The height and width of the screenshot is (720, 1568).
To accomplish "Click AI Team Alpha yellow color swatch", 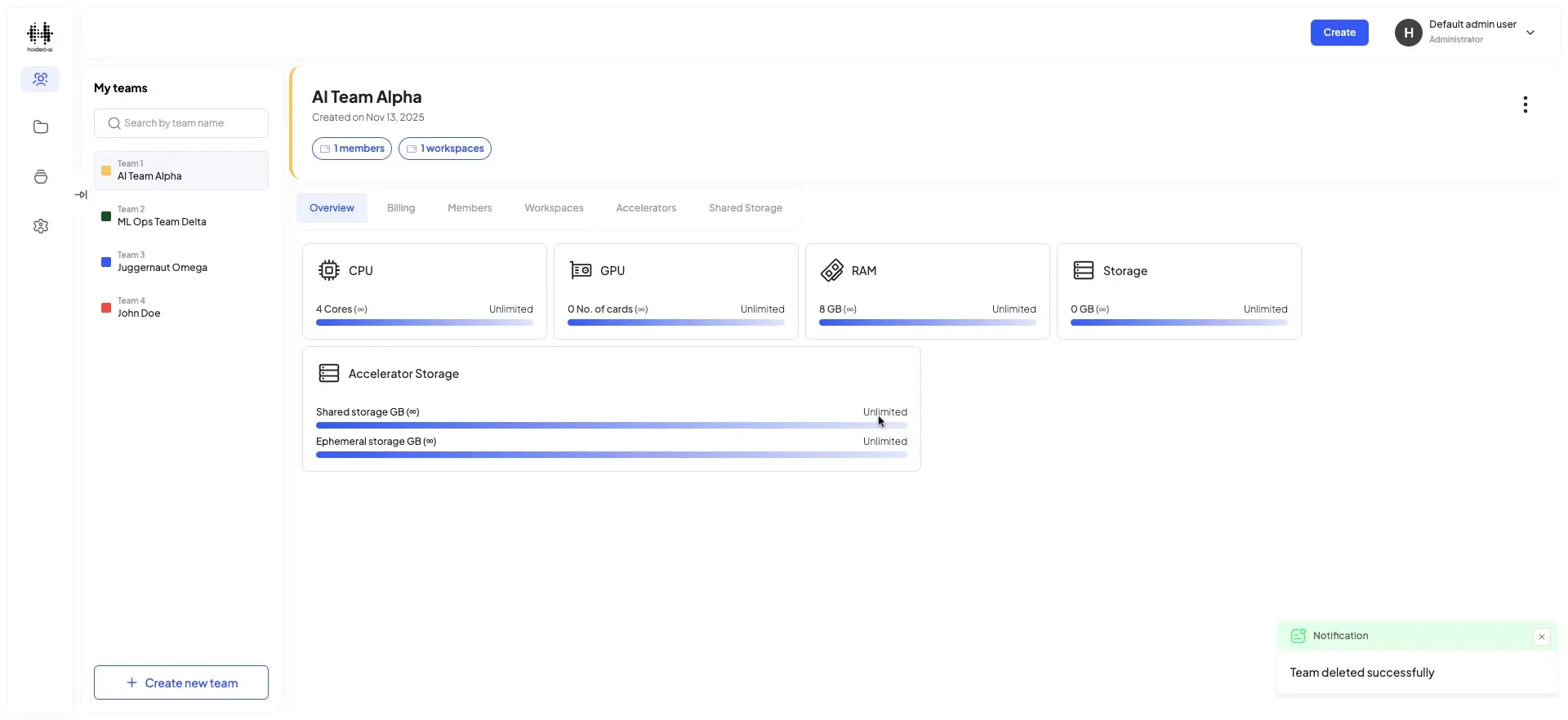I will point(106,171).
